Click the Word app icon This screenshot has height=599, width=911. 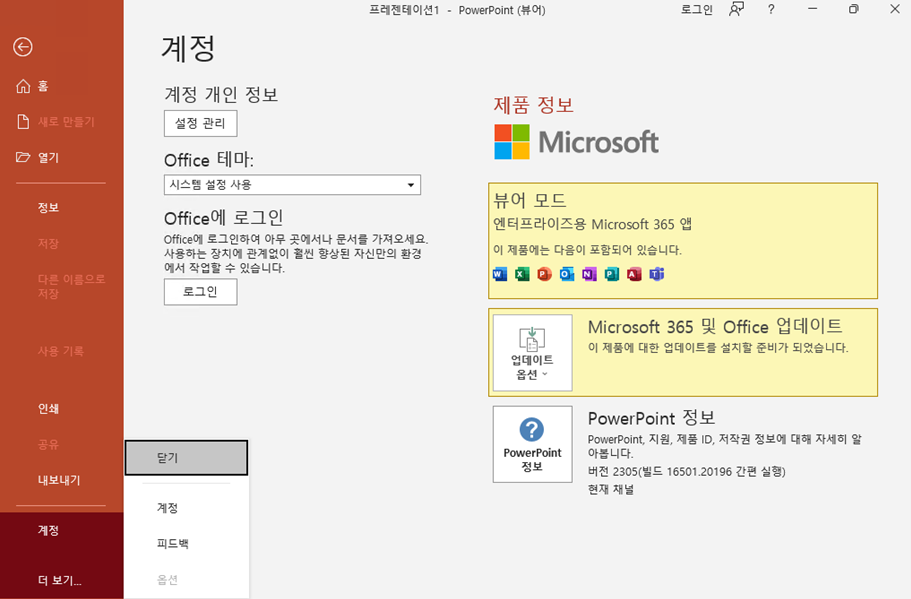click(500, 274)
